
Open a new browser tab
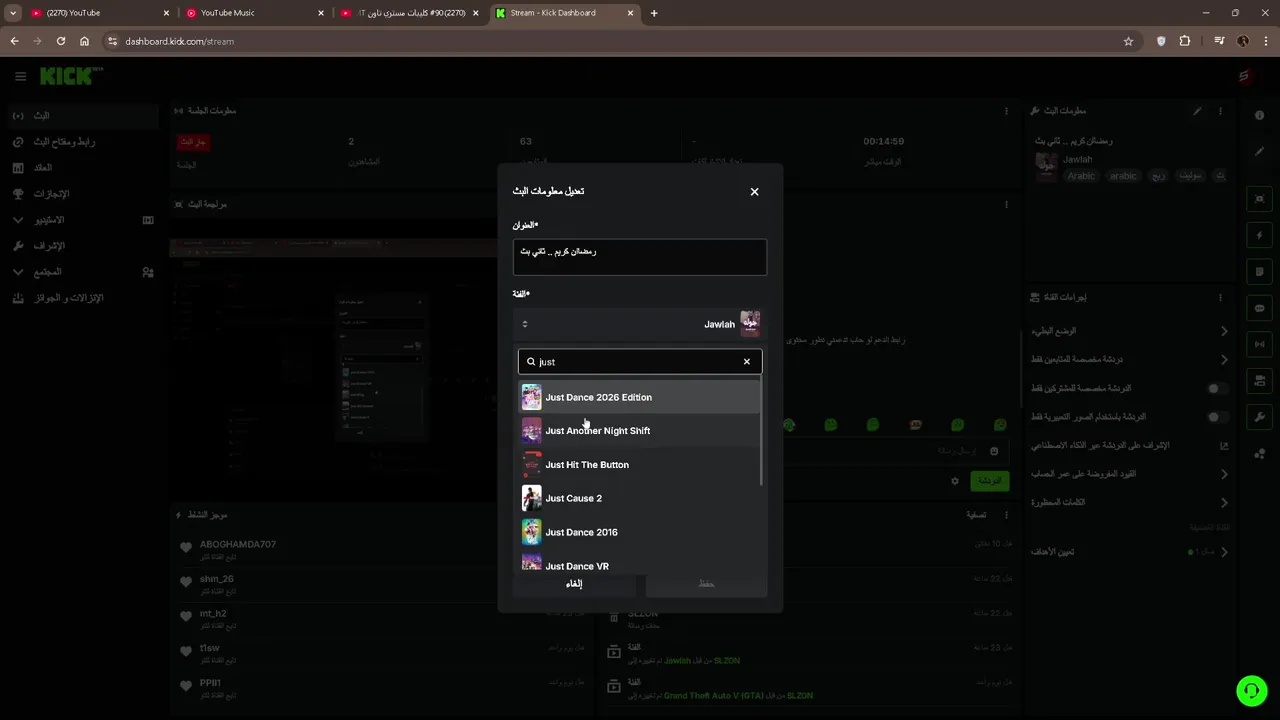click(654, 13)
